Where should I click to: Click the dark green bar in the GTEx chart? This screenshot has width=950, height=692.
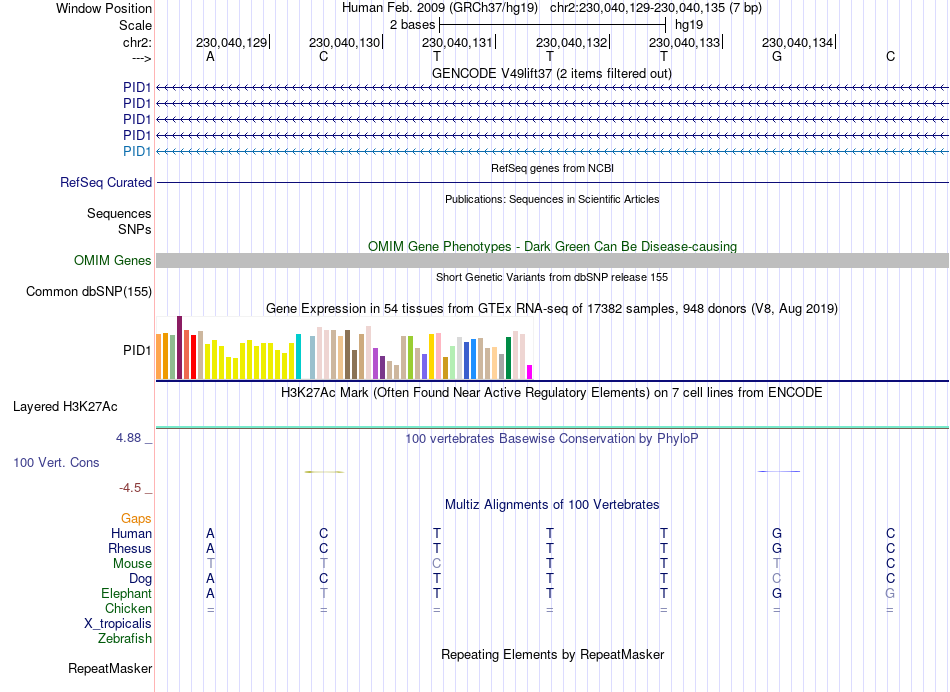click(x=508, y=358)
